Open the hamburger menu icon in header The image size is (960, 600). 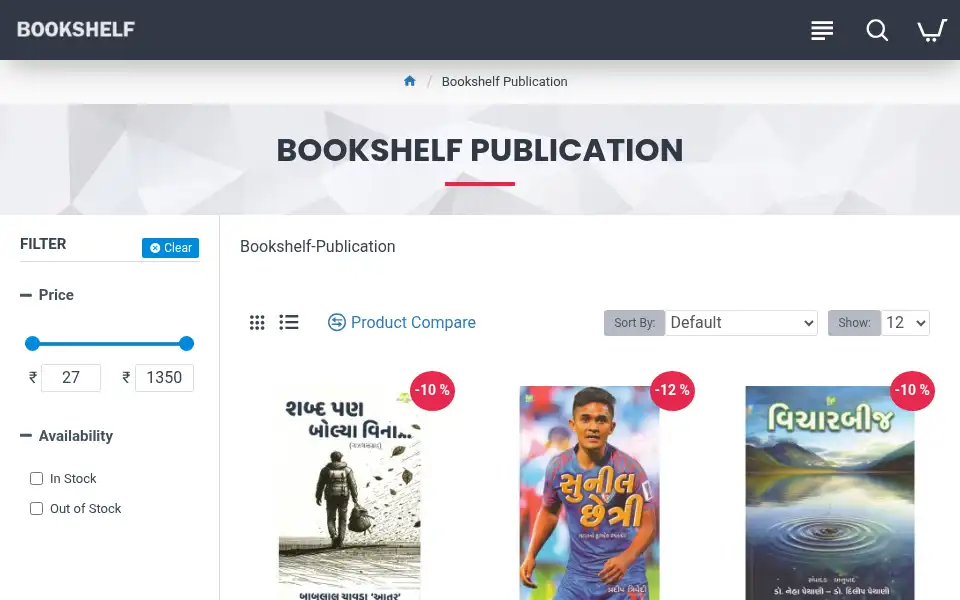pos(822,30)
